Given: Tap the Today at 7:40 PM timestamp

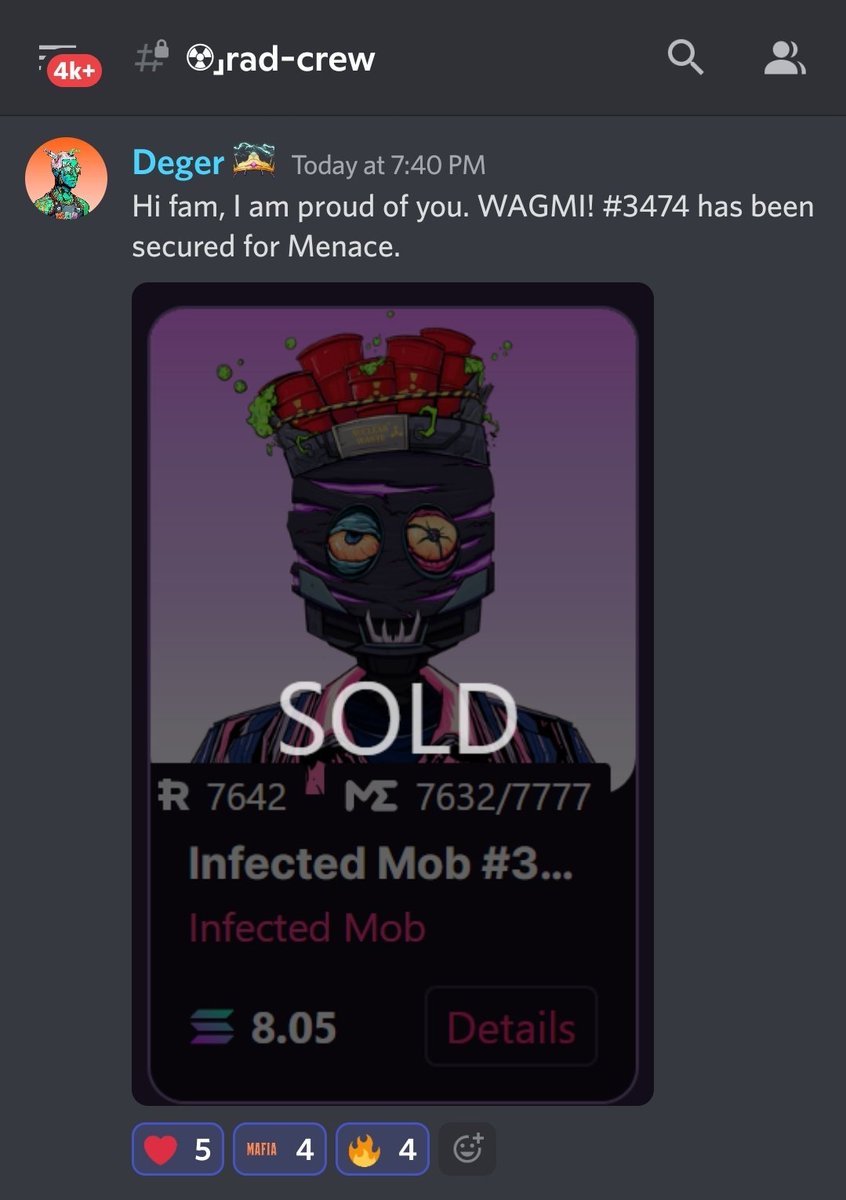Looking at the screenshot, I should pyautogui.click(x=388, y=164).
